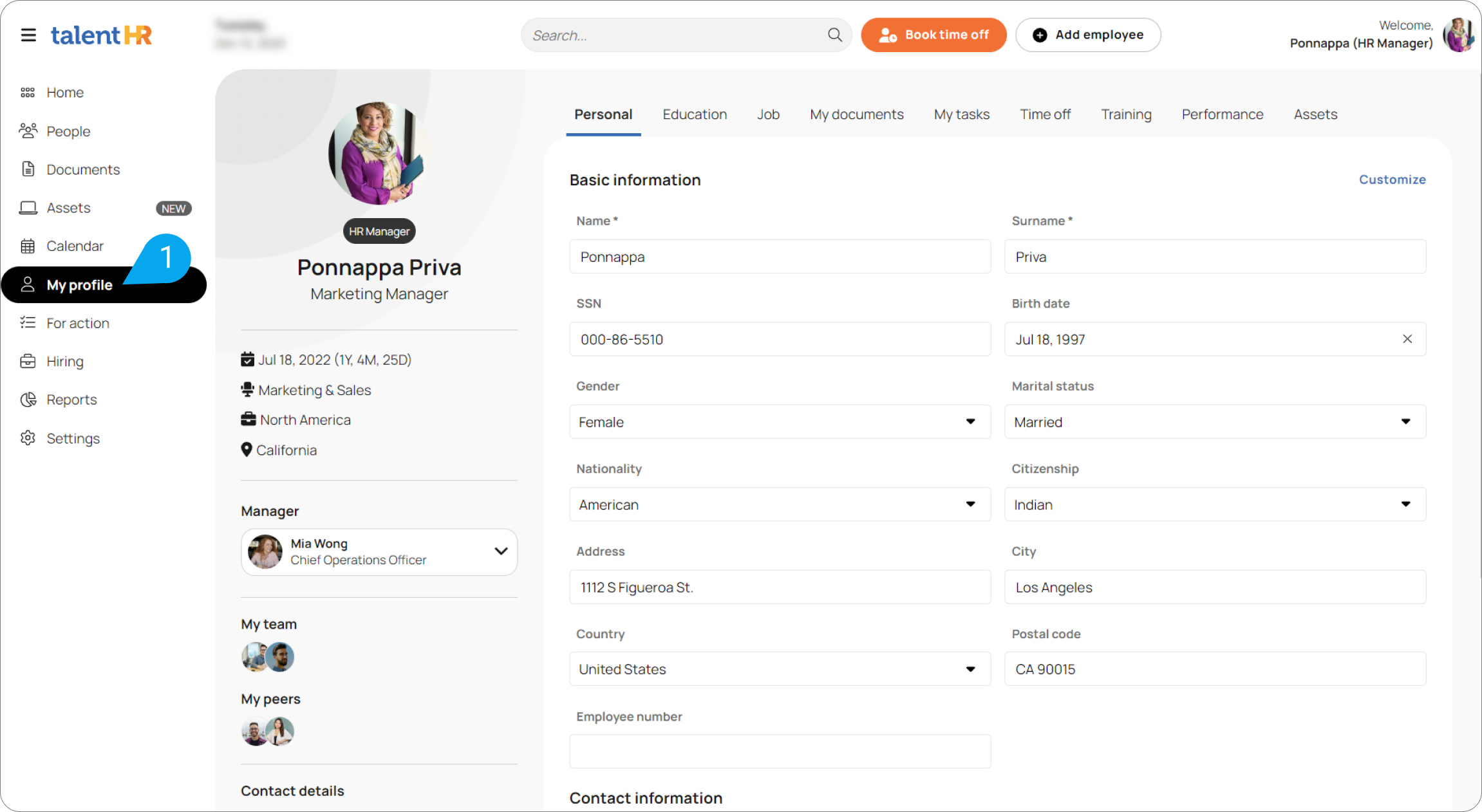Viewport: 1482px width, 812px height.
Task: Switch to the Education tab
Action: pos(694,114)
